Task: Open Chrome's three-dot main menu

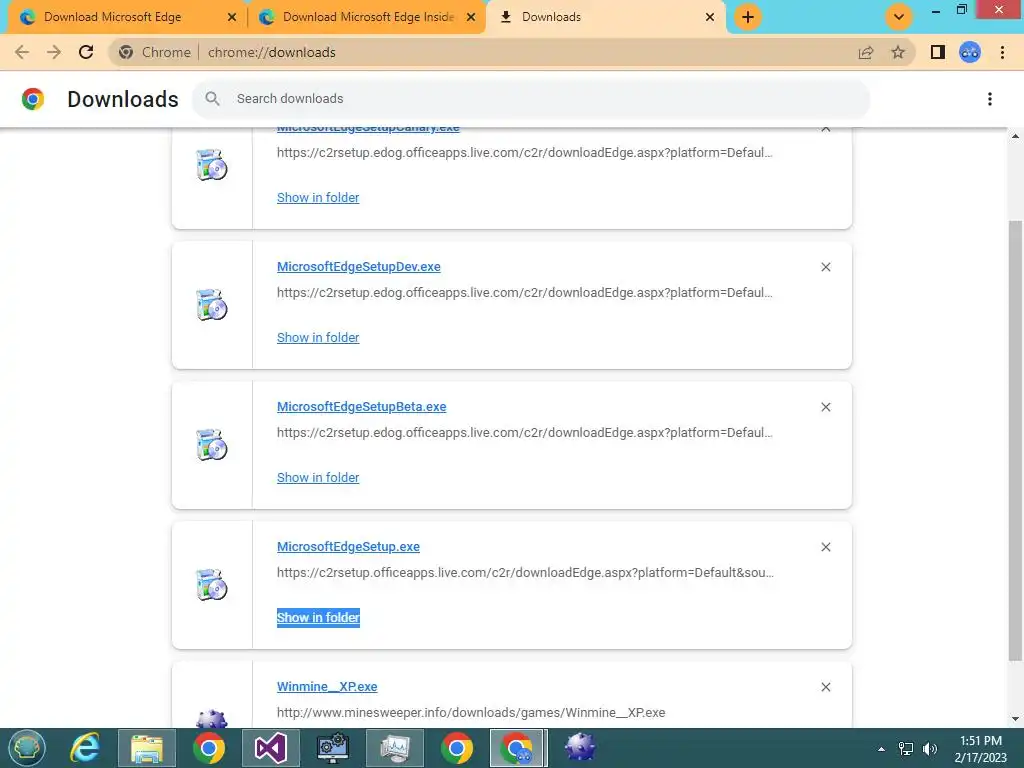Action: 1002,52
